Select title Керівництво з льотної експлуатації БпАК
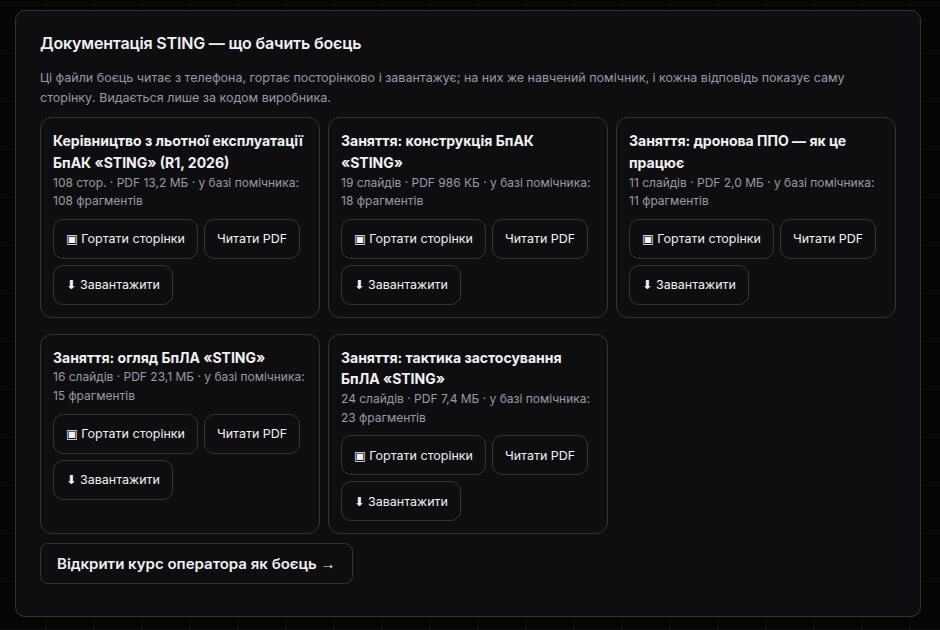The image size is (940, 630). point(178,152)
